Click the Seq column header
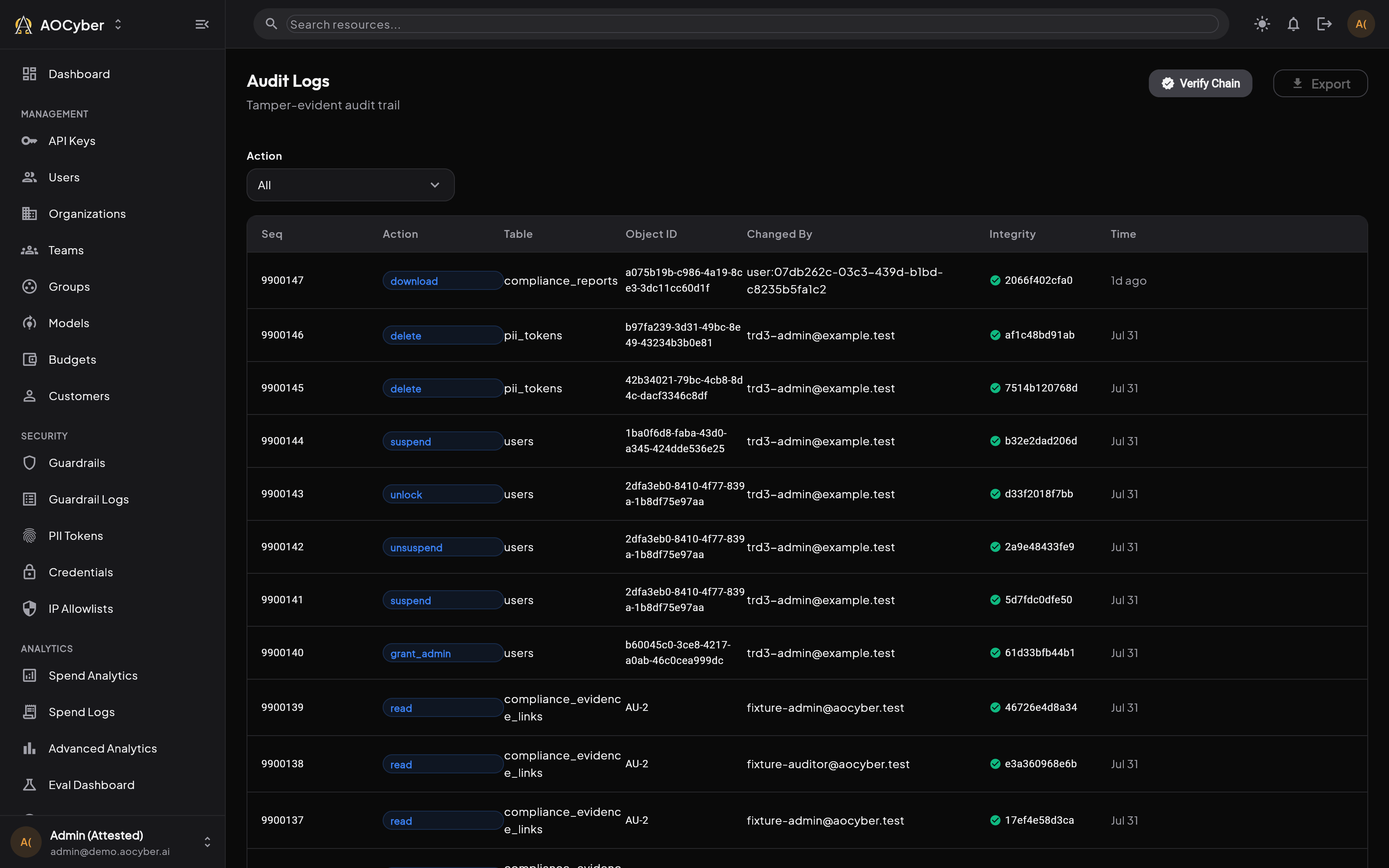1389x868 pixels. (271, 233)
